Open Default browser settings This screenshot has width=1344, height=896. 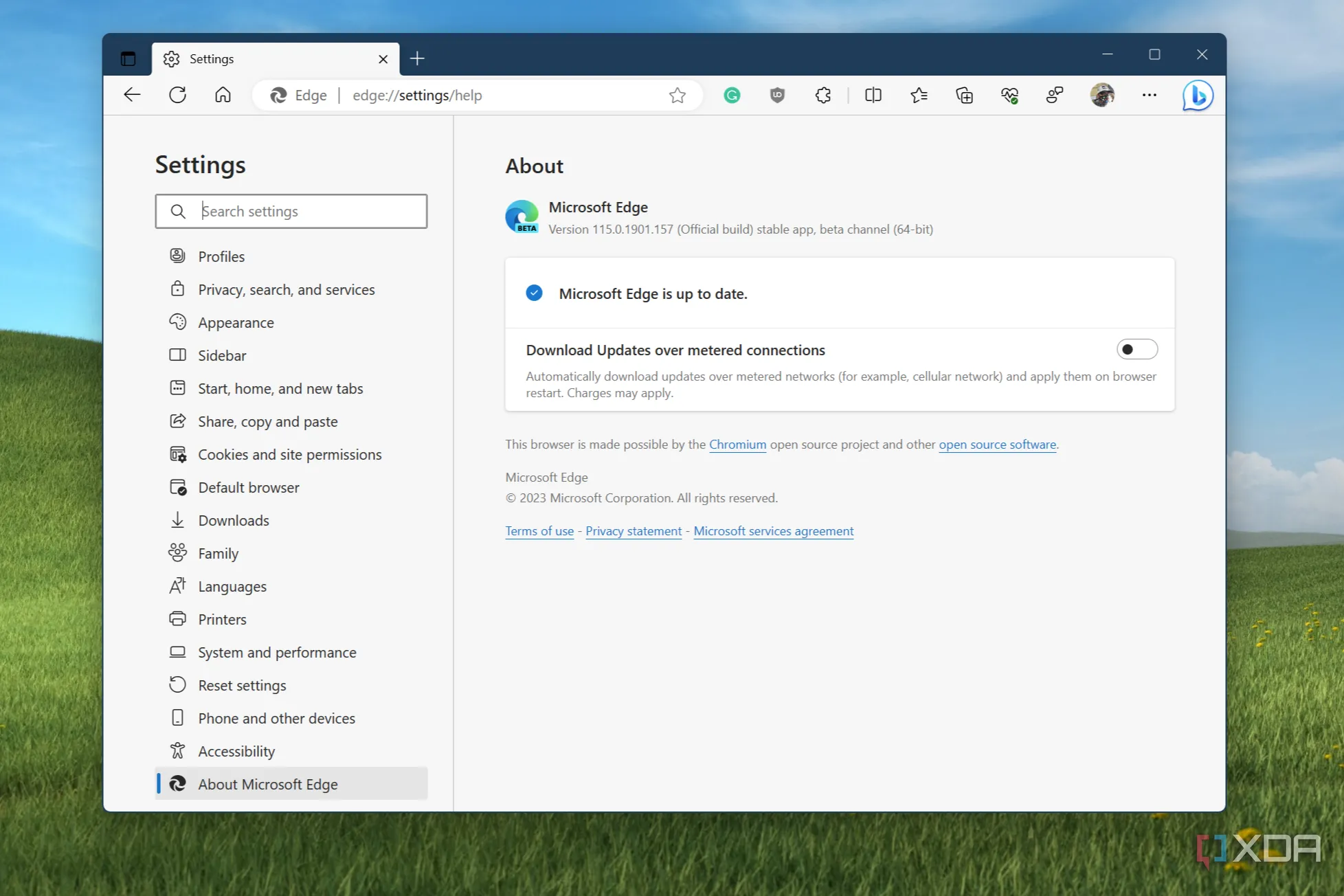click(x=291, y=487)
